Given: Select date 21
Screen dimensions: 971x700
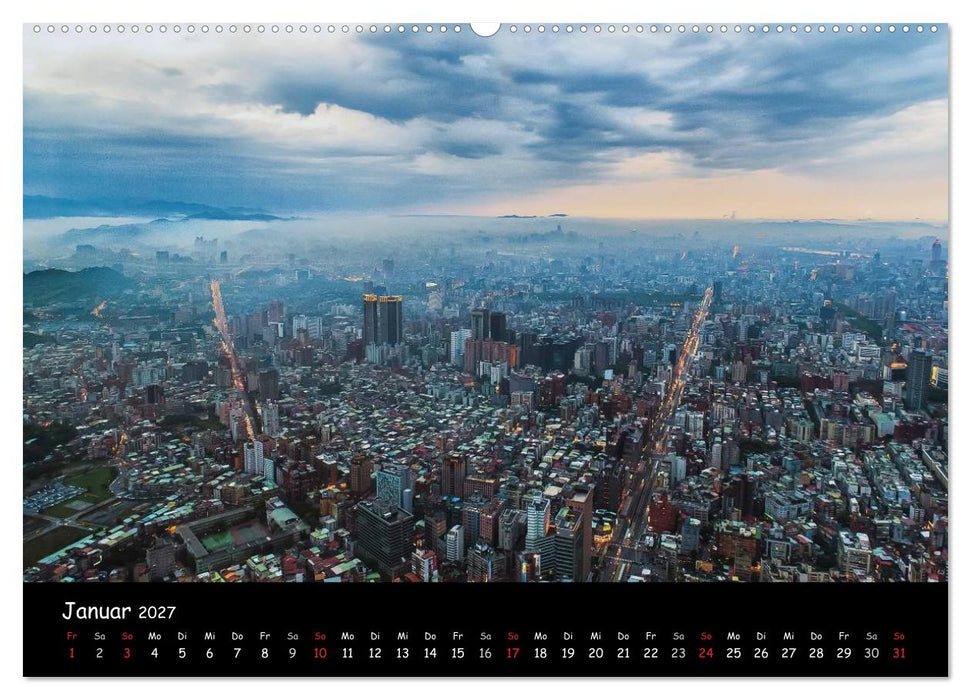Looking at the screenshot, I should click(x=623, y=653).
